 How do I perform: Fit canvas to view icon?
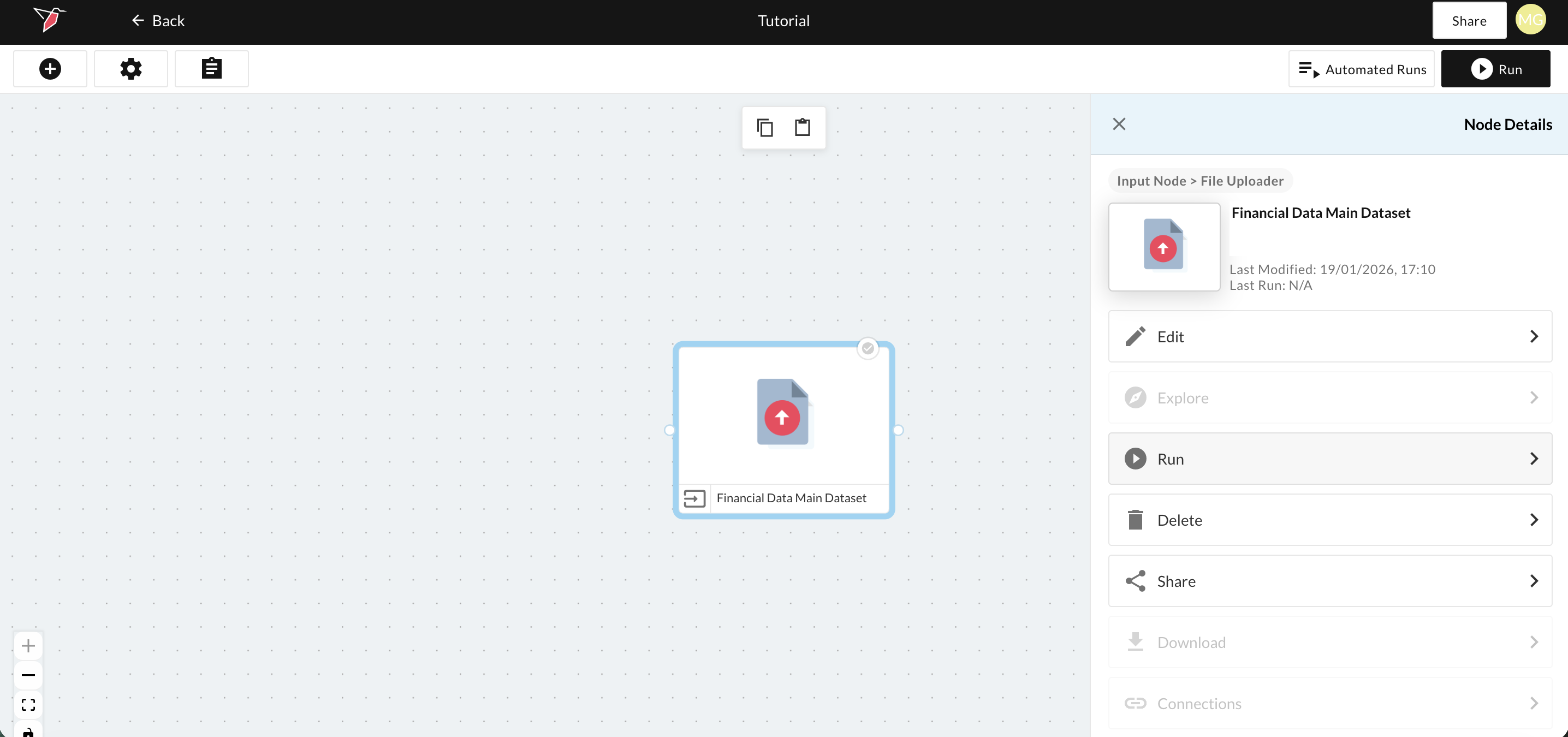(28, 705)
